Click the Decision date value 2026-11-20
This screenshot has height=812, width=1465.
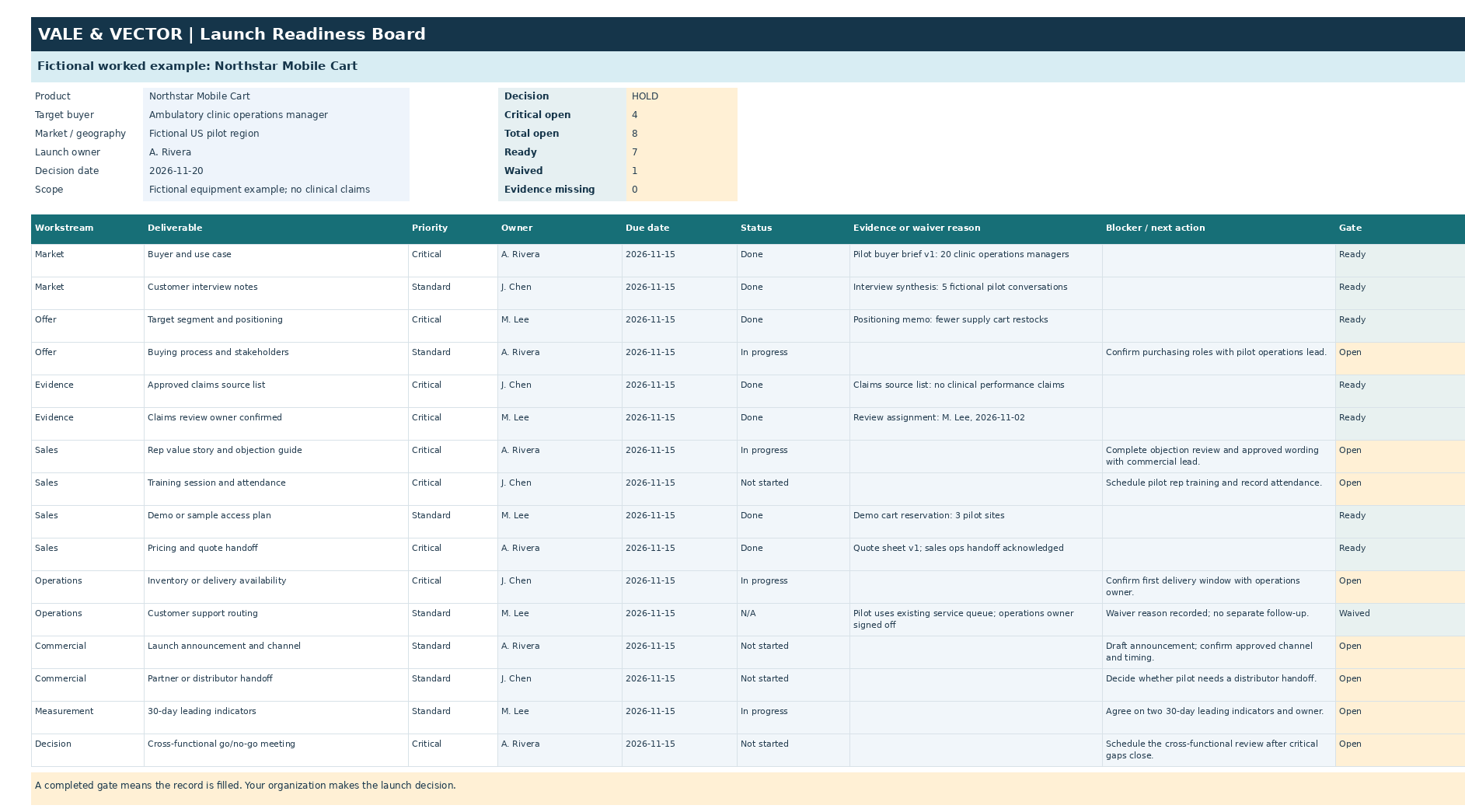(x=276, y=171)
